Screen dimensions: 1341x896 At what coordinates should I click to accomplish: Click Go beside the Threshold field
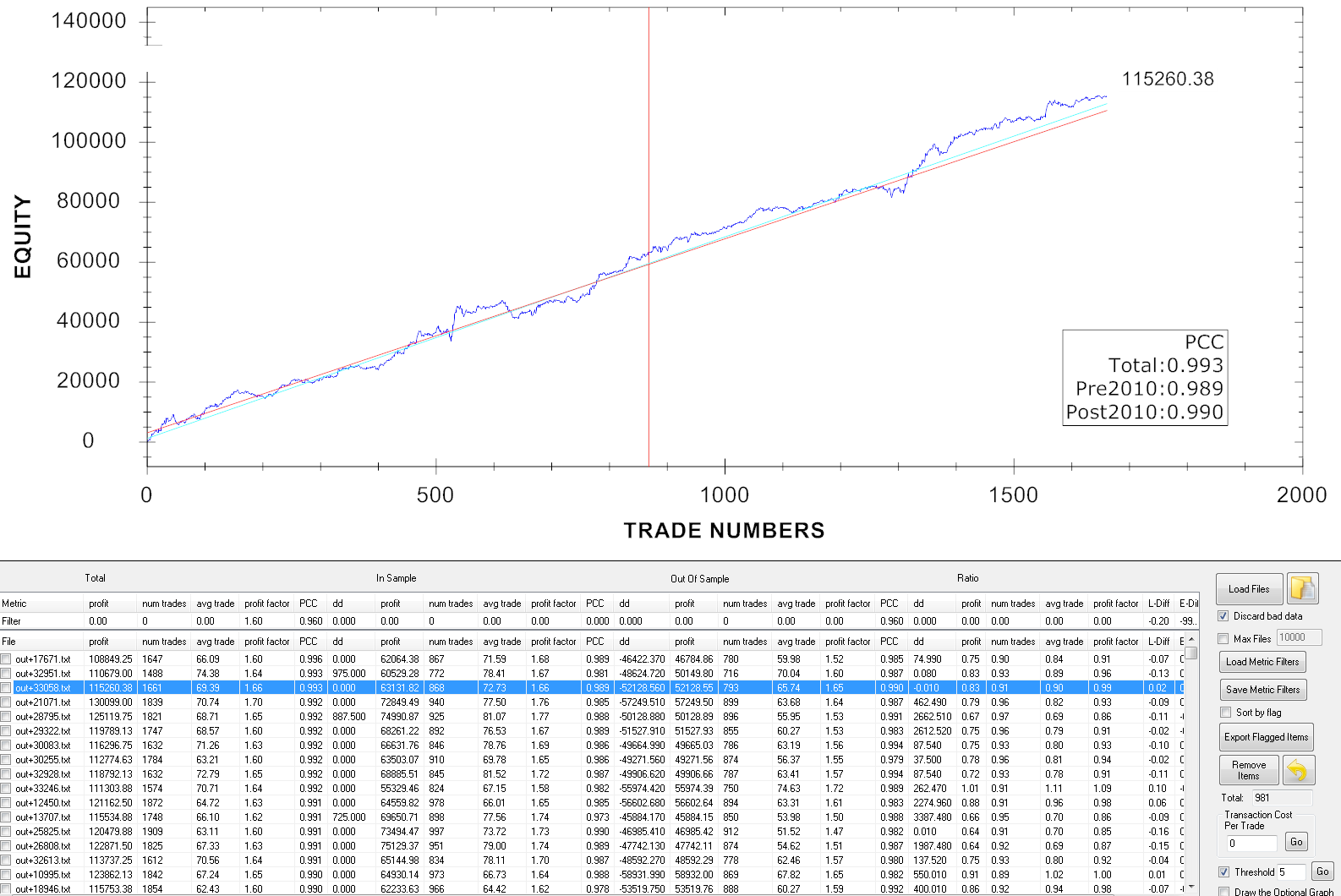1322,871
